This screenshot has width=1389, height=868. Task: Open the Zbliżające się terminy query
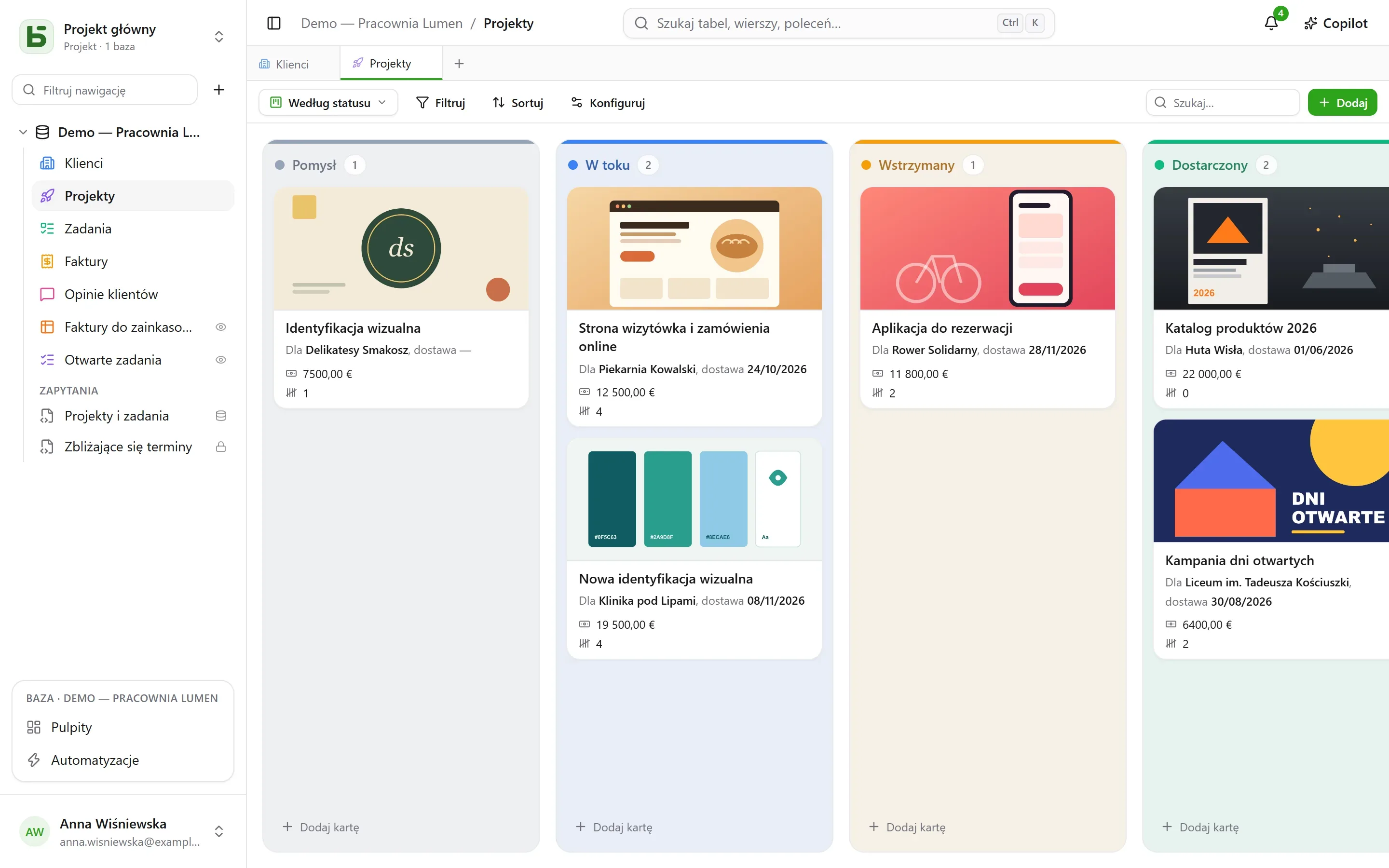click(133, 447)
